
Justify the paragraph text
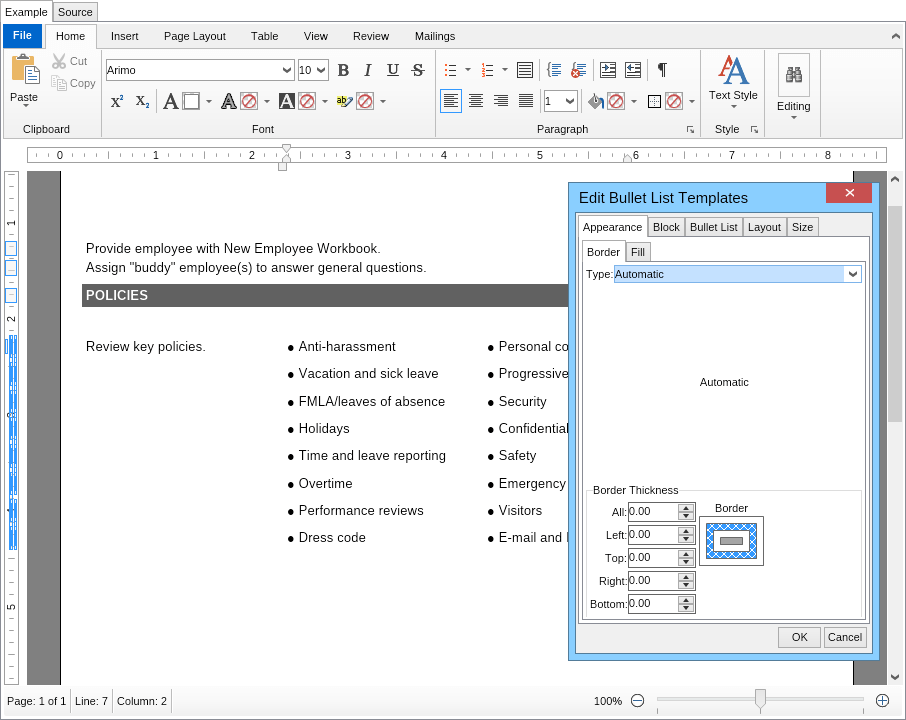pos(526,101)
